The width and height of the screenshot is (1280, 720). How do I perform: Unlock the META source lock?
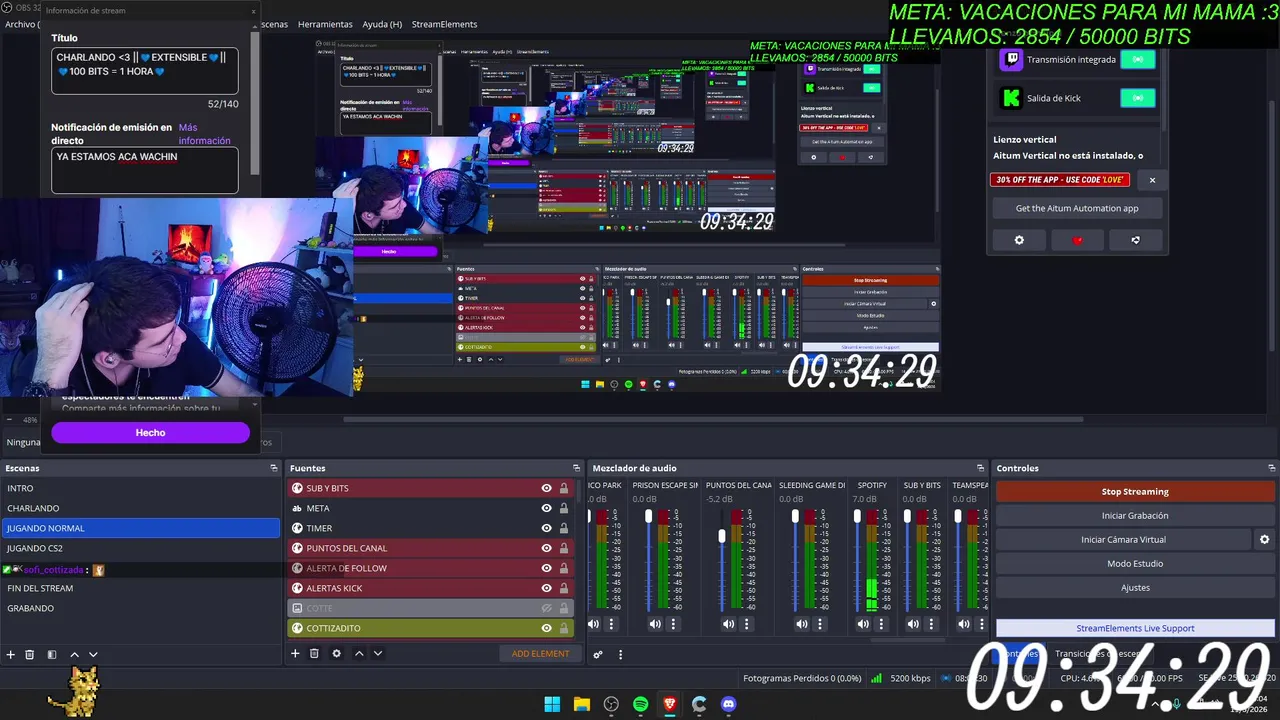564,508
